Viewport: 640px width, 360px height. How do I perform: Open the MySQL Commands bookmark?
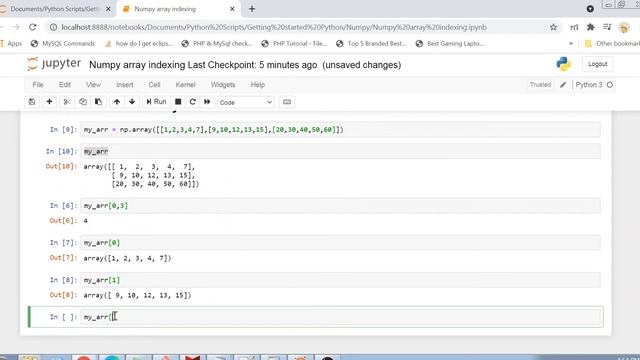(63, 43)
